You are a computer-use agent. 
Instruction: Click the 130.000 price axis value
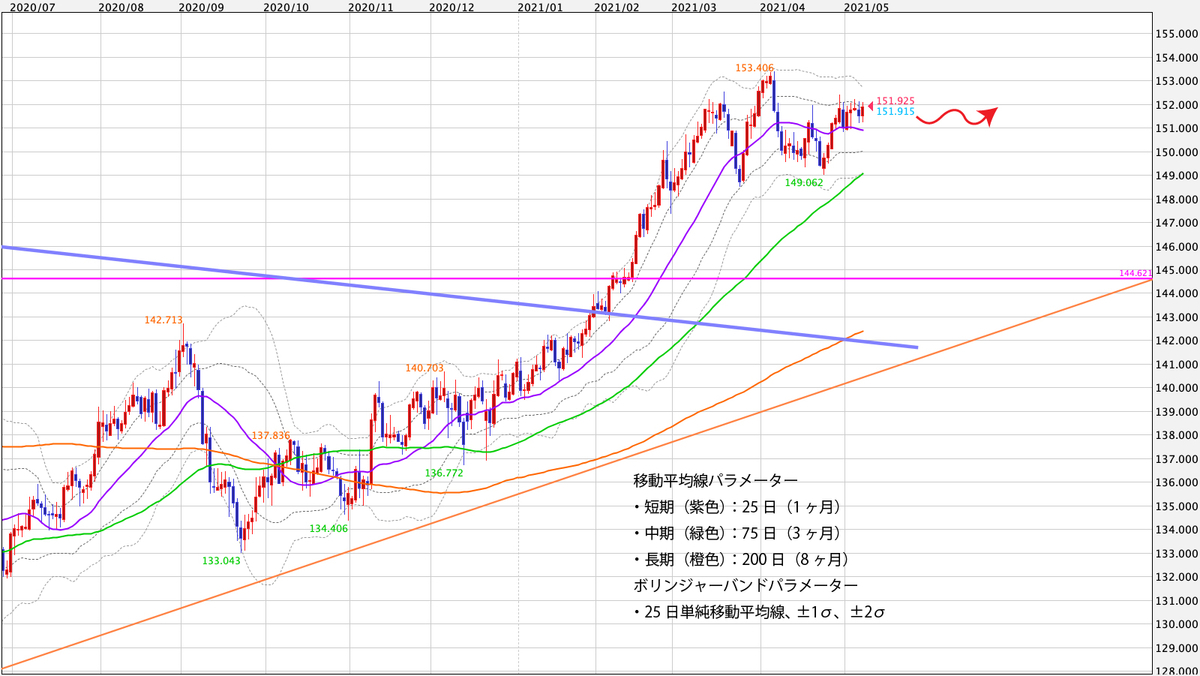(1176, 624)
